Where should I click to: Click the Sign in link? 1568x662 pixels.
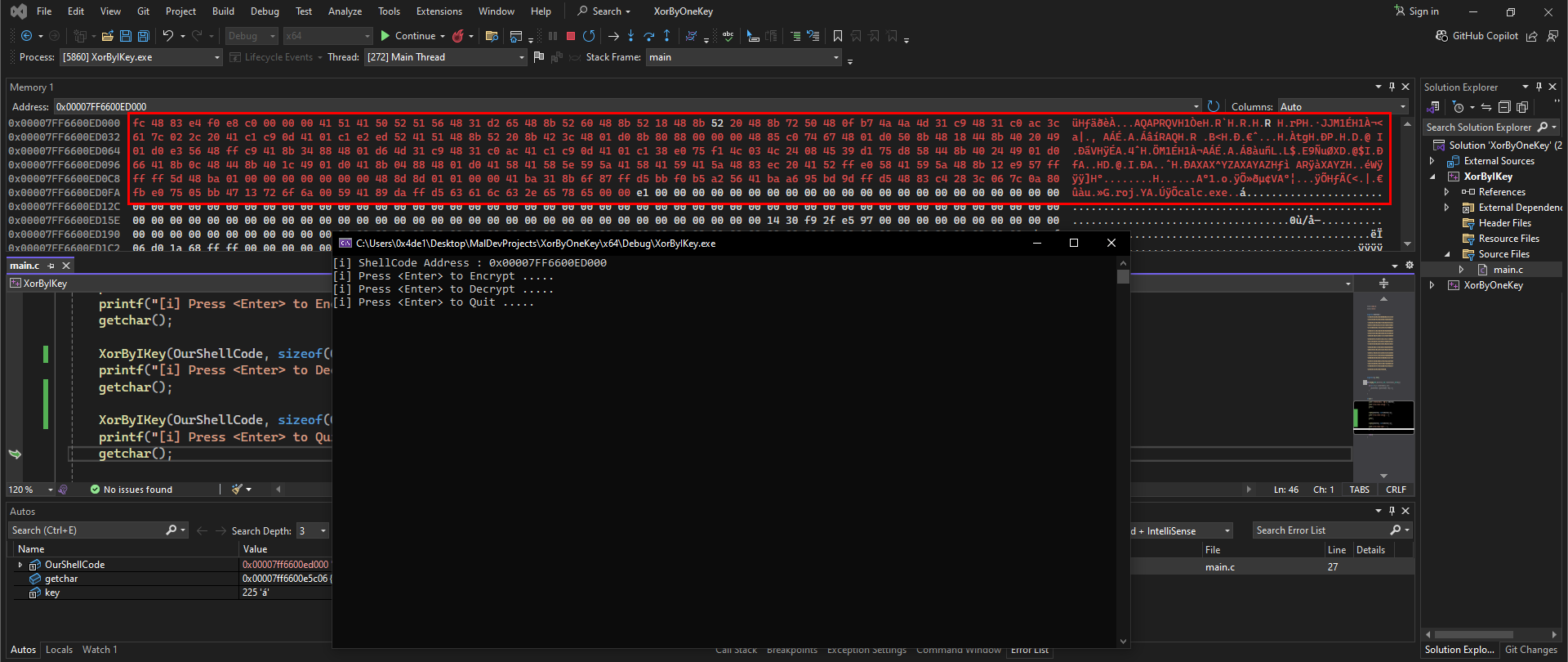[1417, 11]
